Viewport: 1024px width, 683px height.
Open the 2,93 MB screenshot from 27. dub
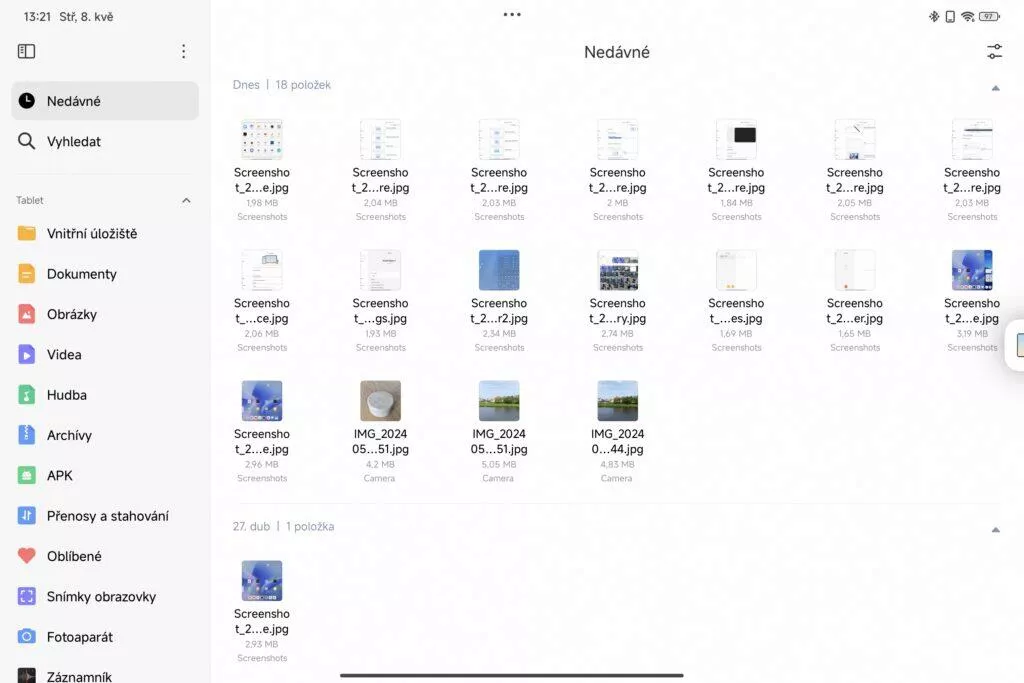(262, 580)
